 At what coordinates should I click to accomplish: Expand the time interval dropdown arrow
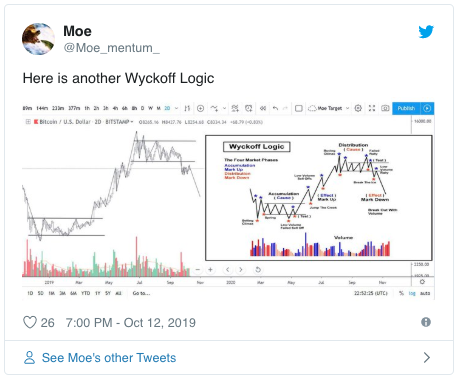coord(176,108)
